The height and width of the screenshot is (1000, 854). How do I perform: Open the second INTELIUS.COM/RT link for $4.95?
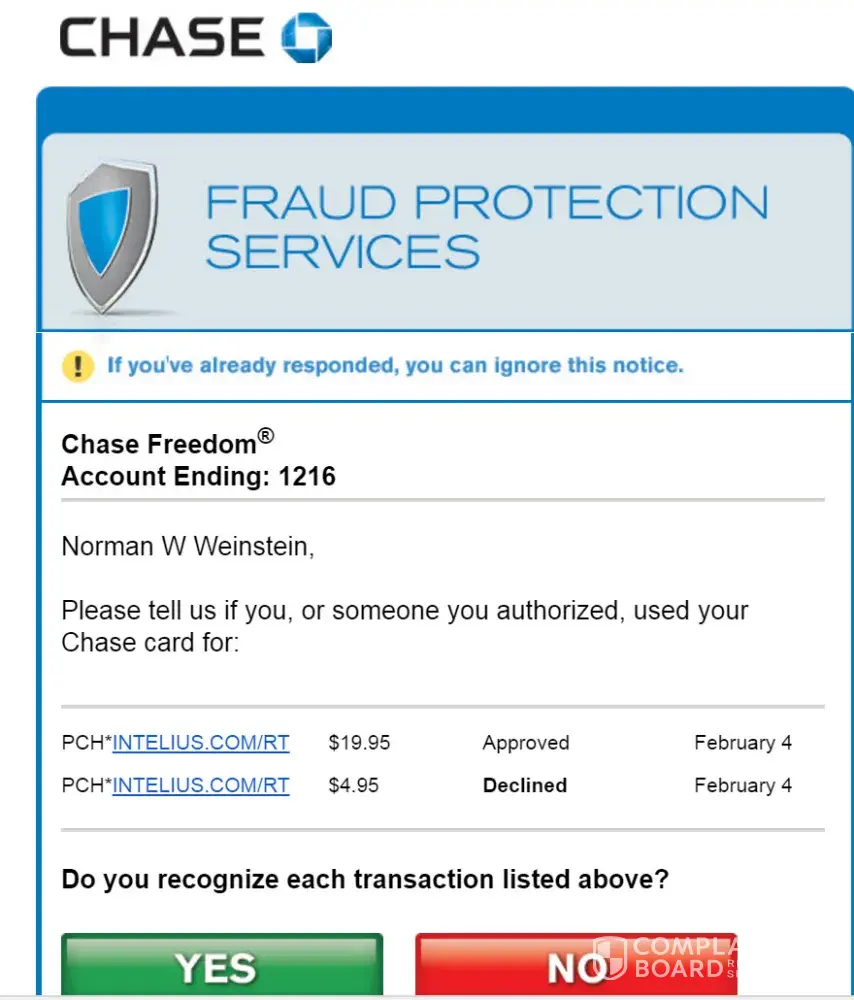click(201, 785)
